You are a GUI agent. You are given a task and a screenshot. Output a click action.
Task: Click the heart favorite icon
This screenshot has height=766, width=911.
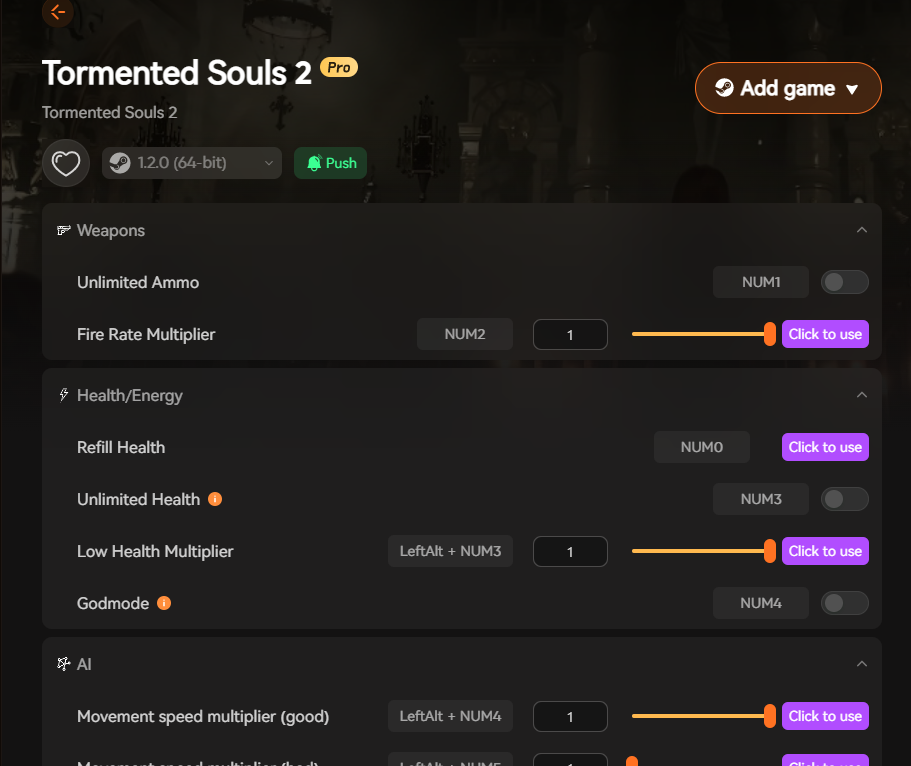[x=66, y=163]
